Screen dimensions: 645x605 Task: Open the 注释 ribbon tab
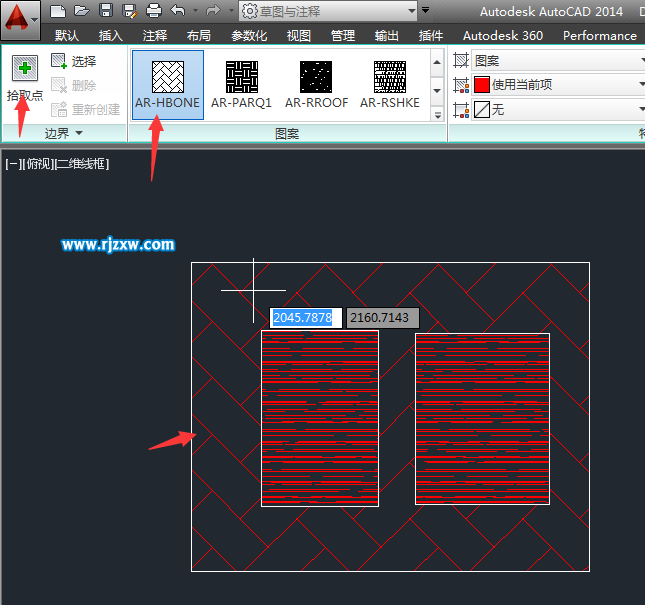pyautogui.click(x=155, y=35)
